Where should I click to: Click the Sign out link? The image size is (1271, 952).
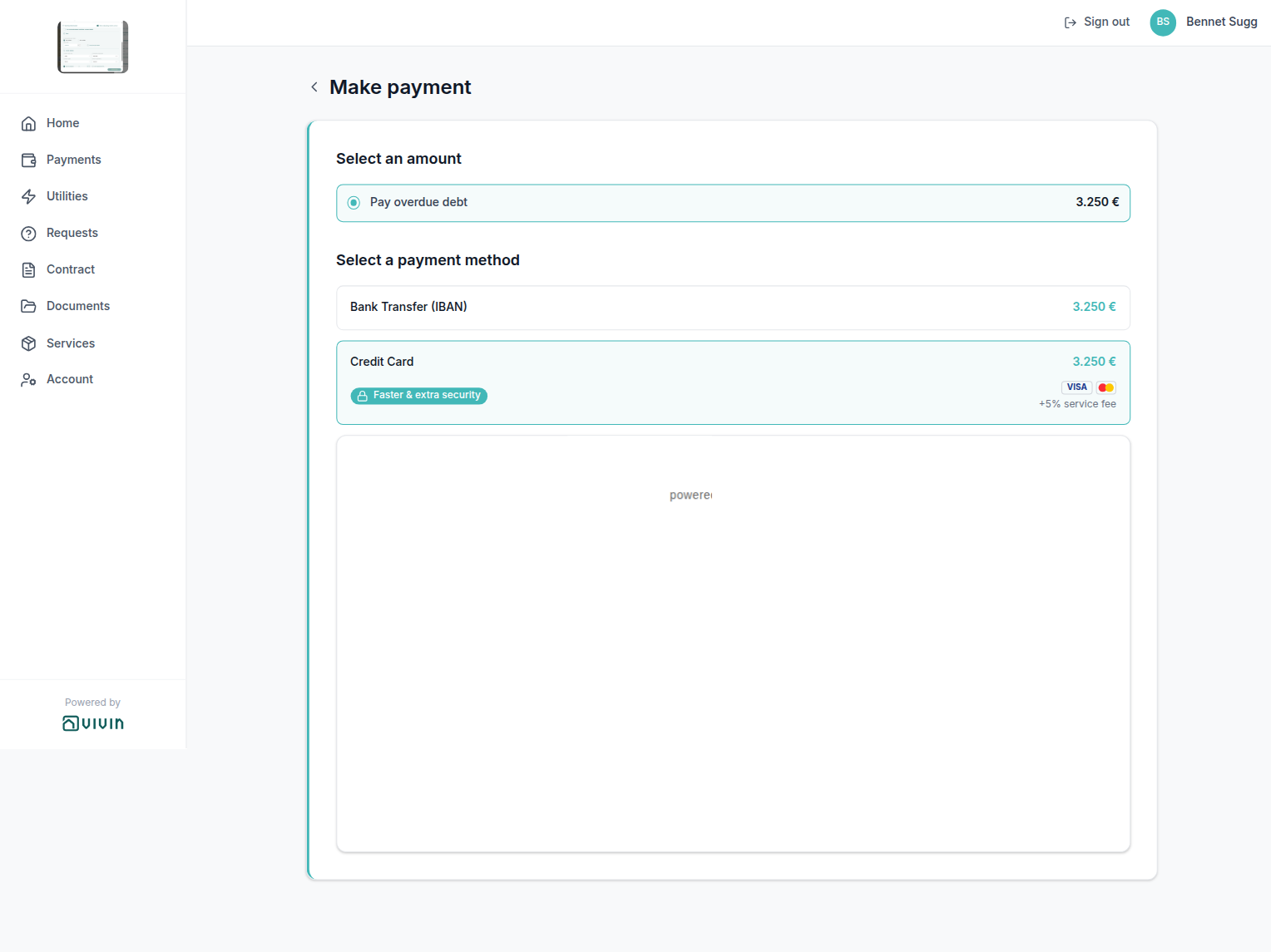pyautogui.click(x=1097, y=22)
